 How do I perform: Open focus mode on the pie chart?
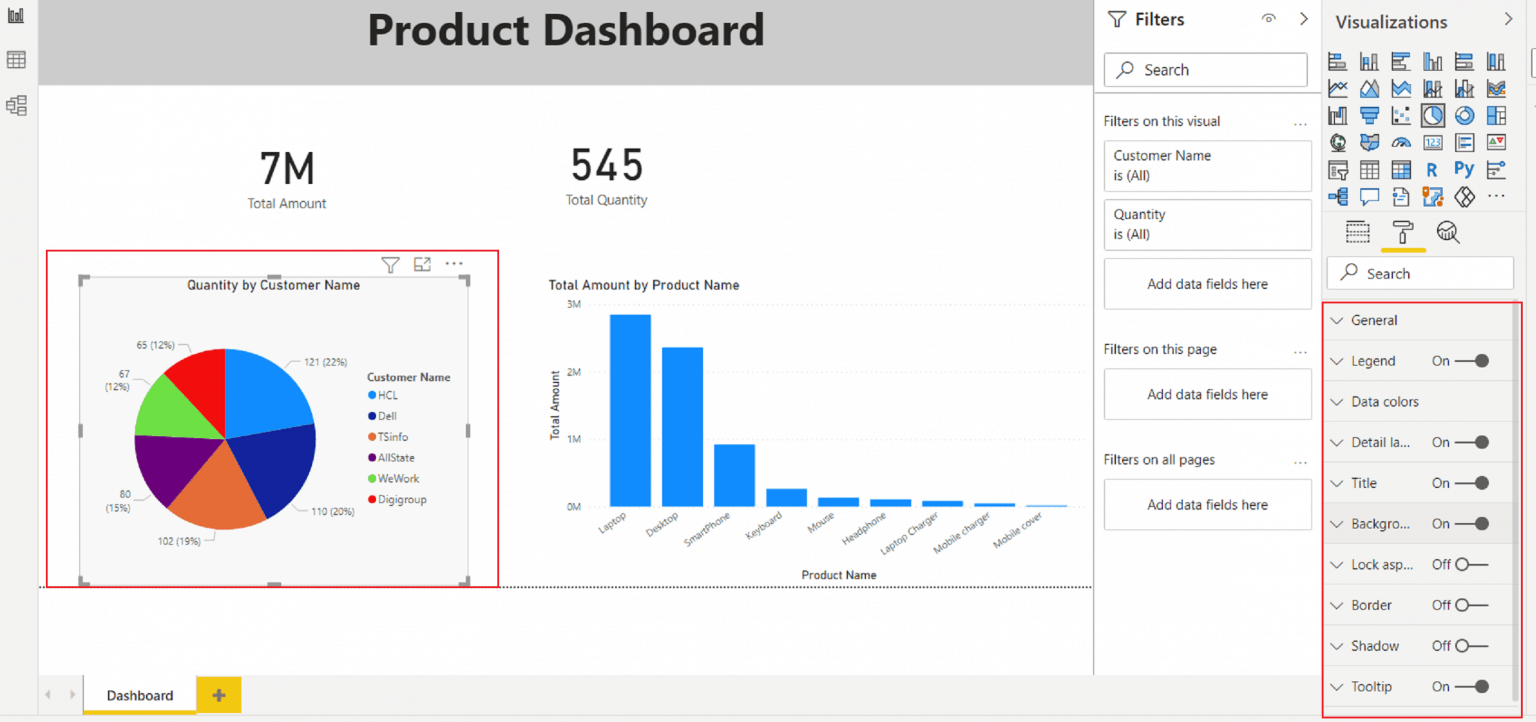(x=422, y=264)
